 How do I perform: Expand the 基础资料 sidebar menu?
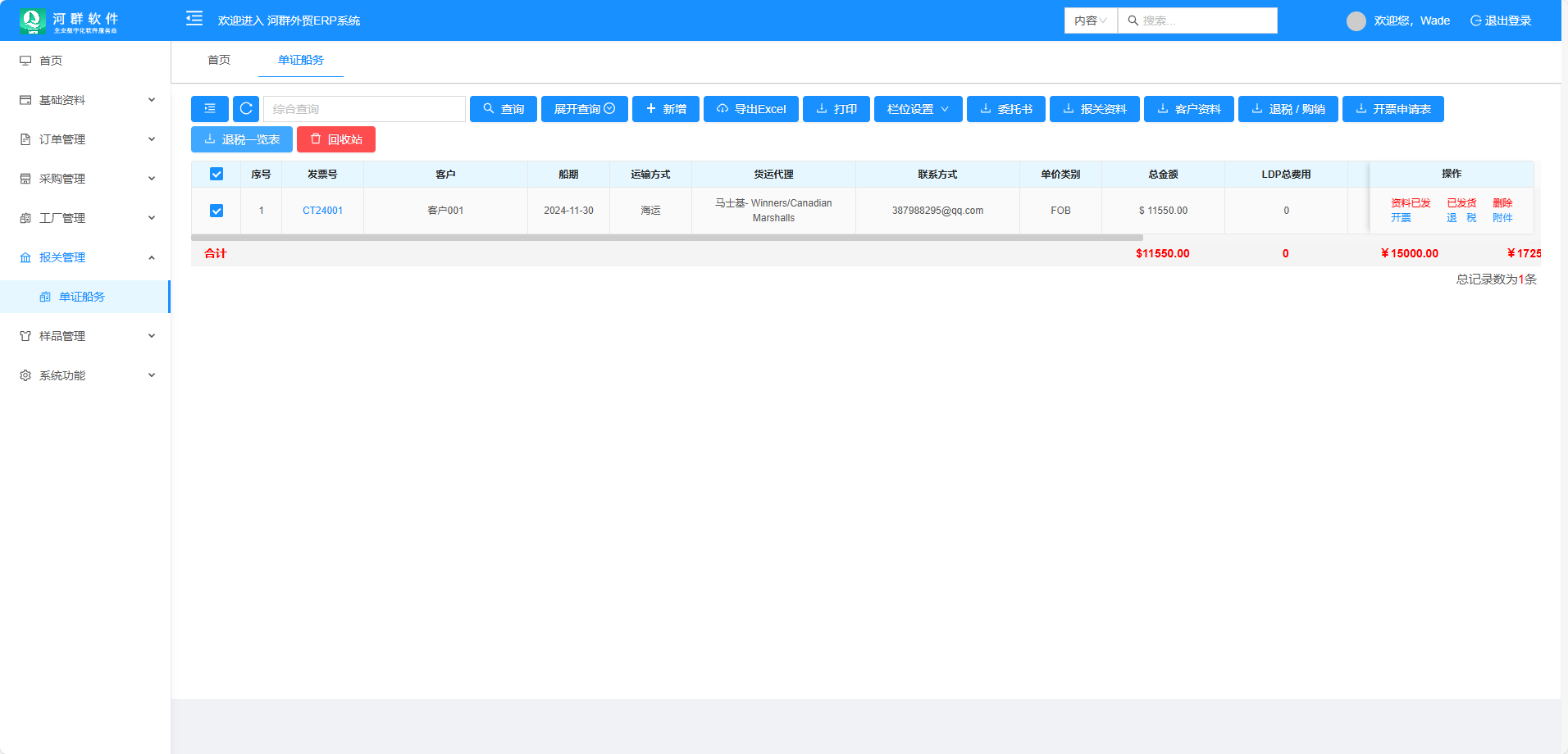[x=86, y=100]
